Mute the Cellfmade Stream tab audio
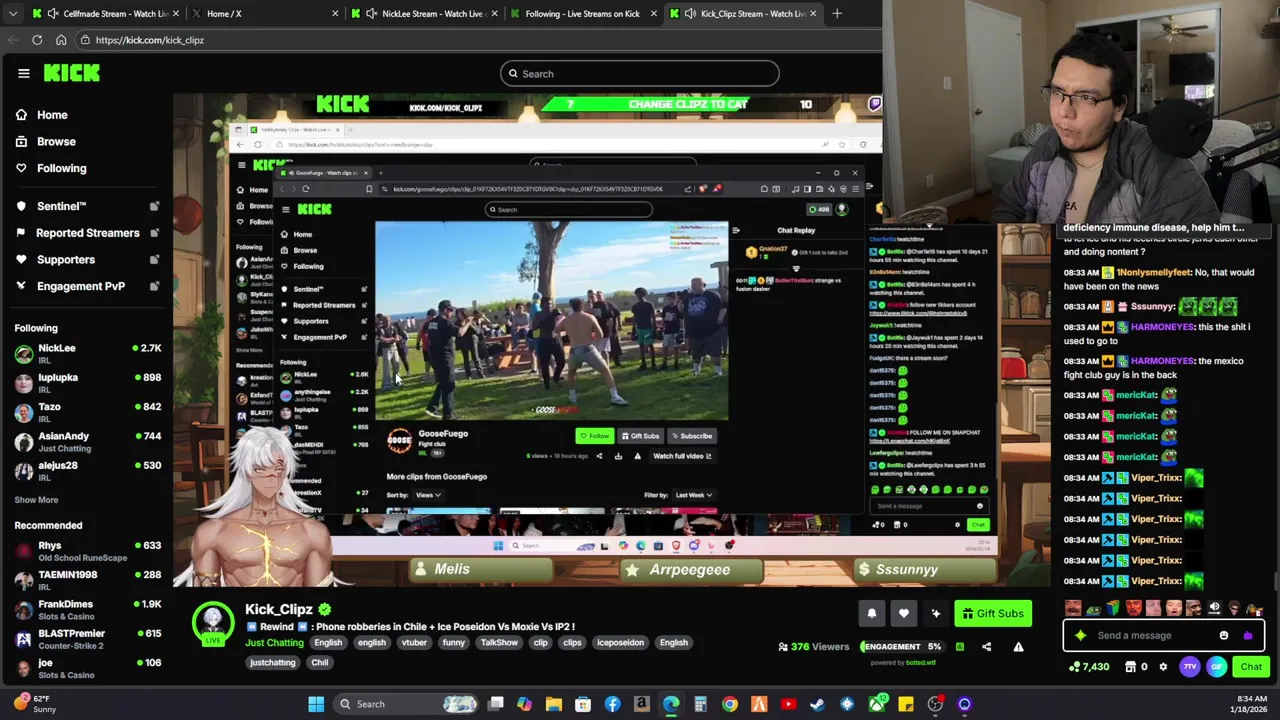Screen dimensions: 1280x720 (x=53, y=13)
